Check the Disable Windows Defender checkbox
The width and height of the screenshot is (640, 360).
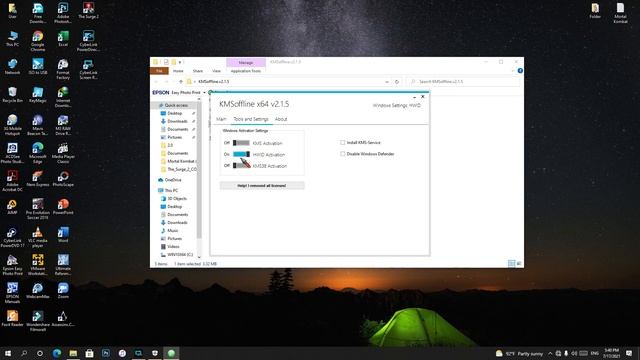click(342, 154)
